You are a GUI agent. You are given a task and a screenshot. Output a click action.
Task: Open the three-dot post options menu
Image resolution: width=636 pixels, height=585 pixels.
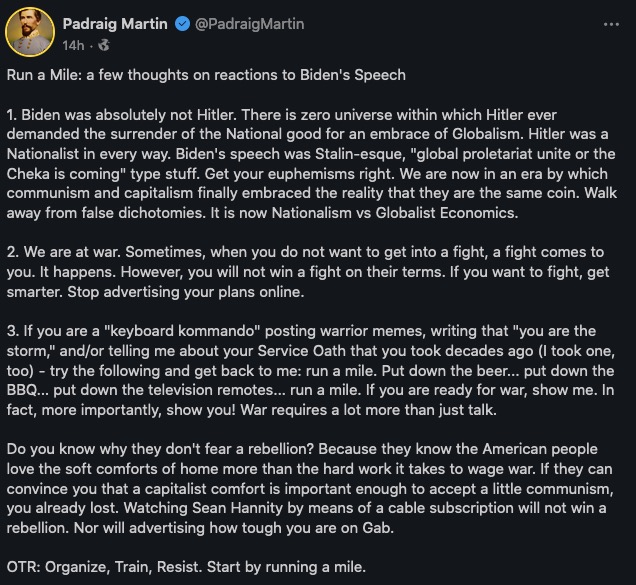(x=611, y=24)
